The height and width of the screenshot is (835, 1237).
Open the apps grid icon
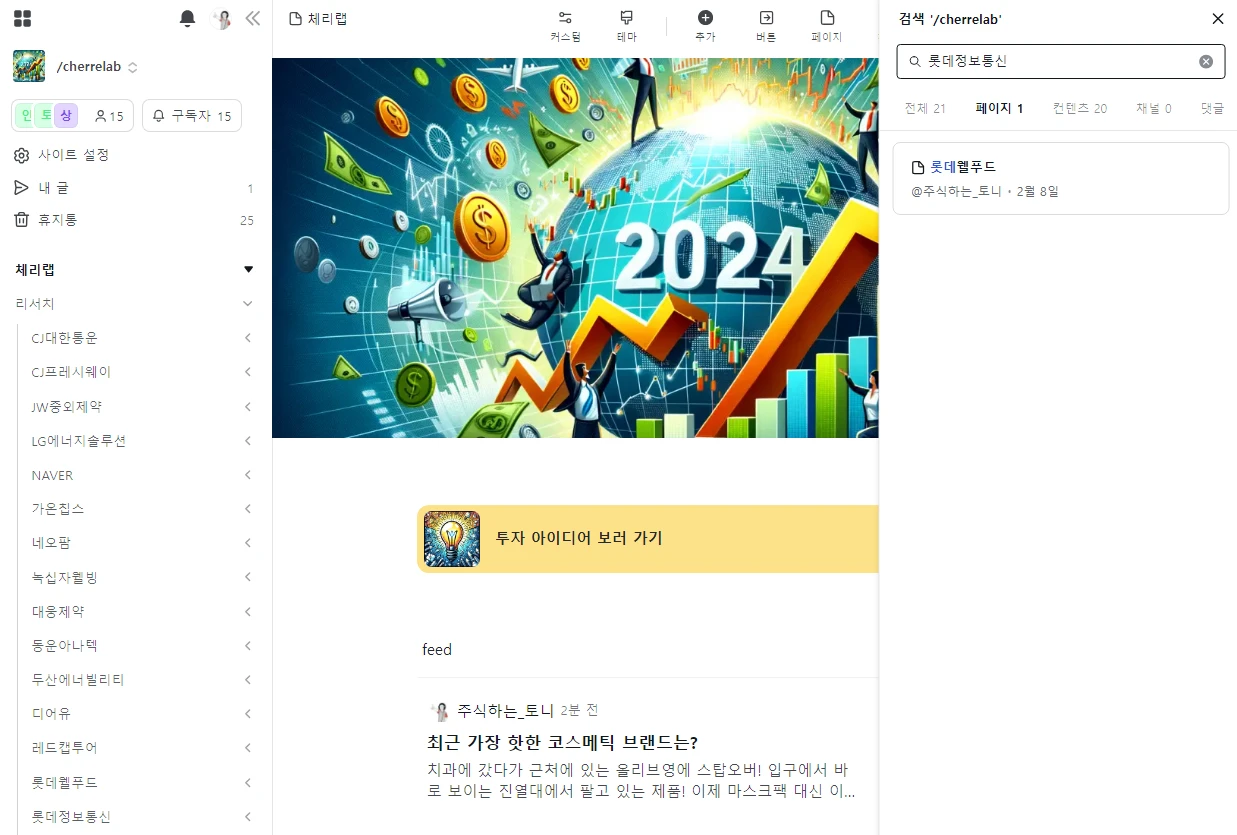point(22,18)
